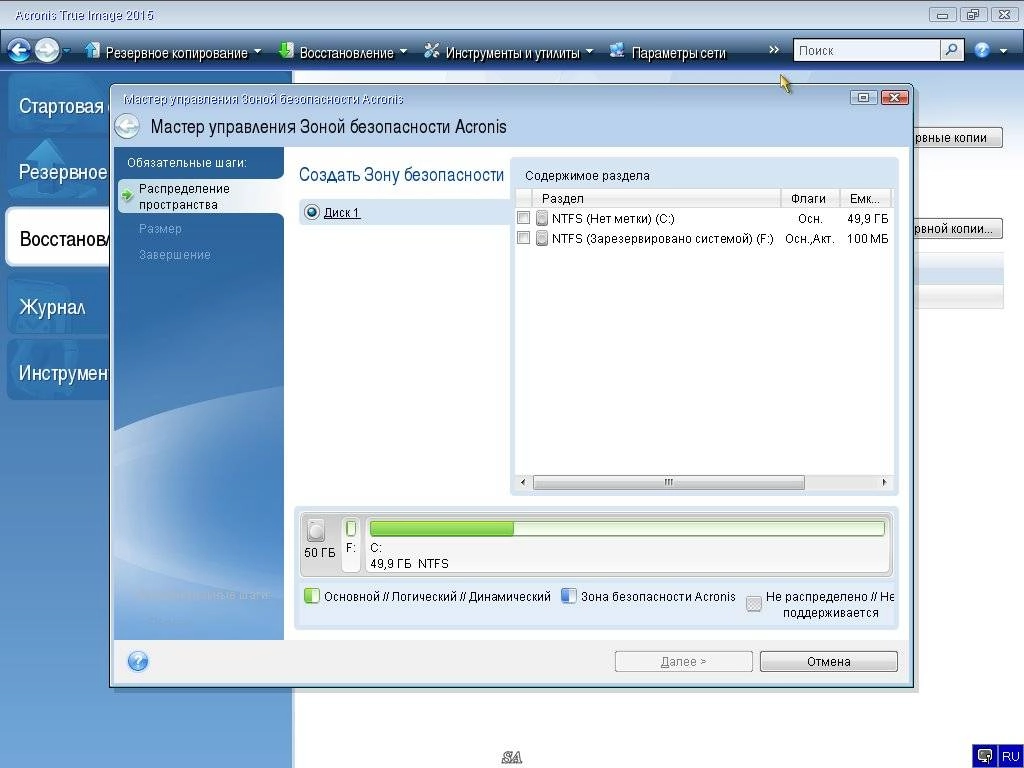Expand the Восстановление dropdown arrow
This screenshot has height=768, width=1024.
(x=403, y=51)
